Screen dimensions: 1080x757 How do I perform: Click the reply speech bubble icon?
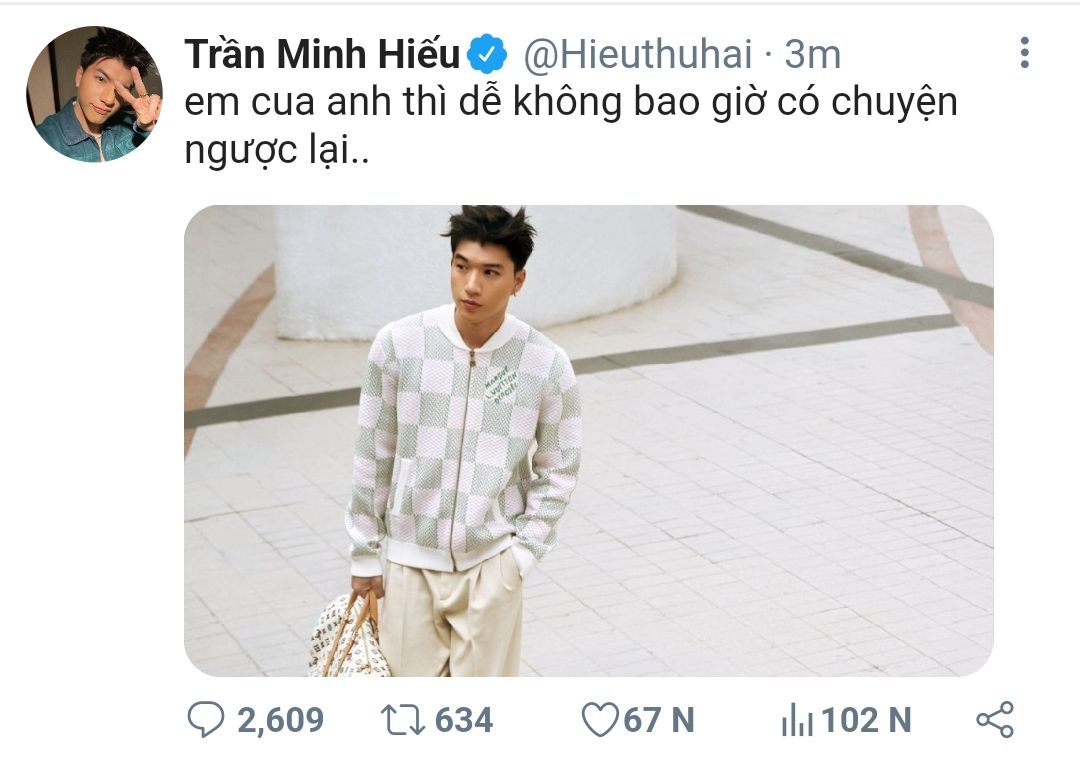point(206,719)
